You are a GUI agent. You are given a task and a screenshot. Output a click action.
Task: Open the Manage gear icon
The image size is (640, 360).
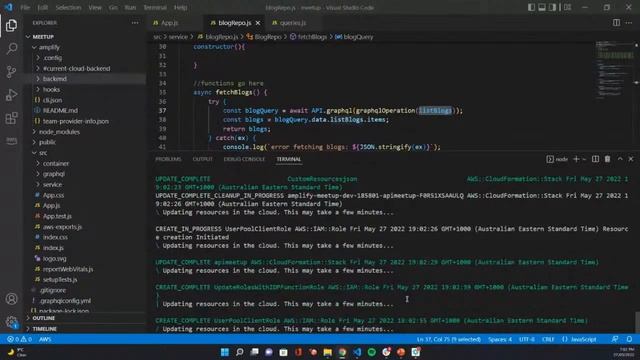pyautogui.click(x=11, y=322)
